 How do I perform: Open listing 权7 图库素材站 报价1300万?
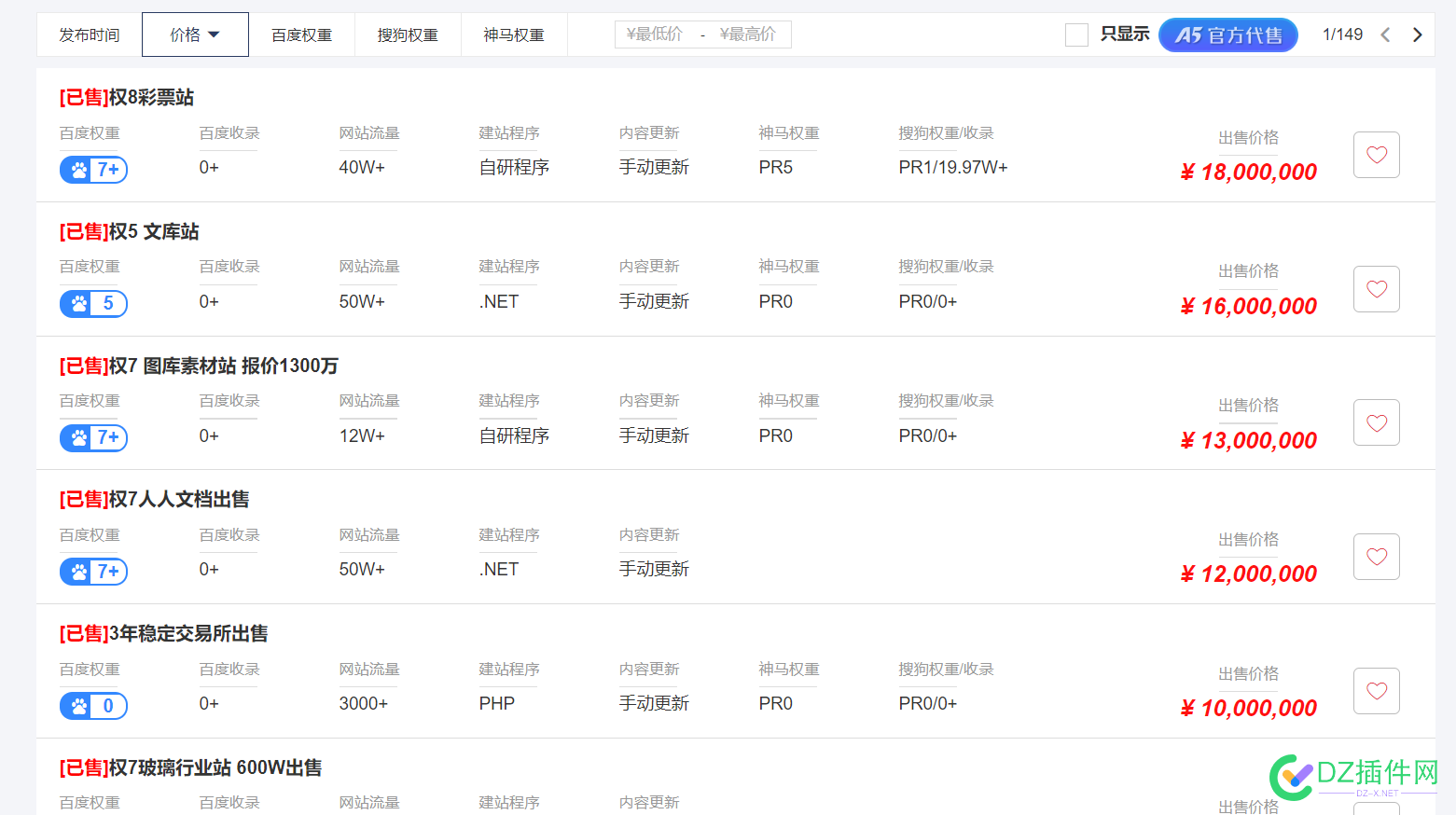pyautogui.click(x=199, y=366)
